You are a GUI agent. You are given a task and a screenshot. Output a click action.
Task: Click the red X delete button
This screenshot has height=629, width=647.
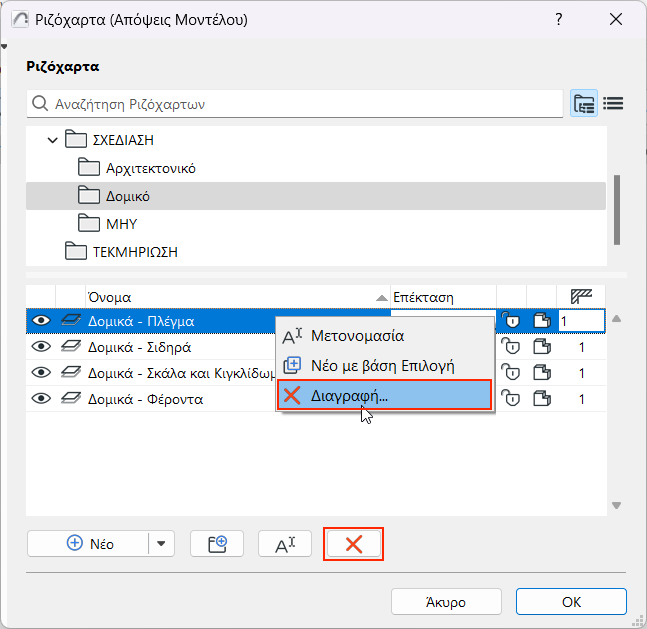pyautogui.click(x=353, y=544)
